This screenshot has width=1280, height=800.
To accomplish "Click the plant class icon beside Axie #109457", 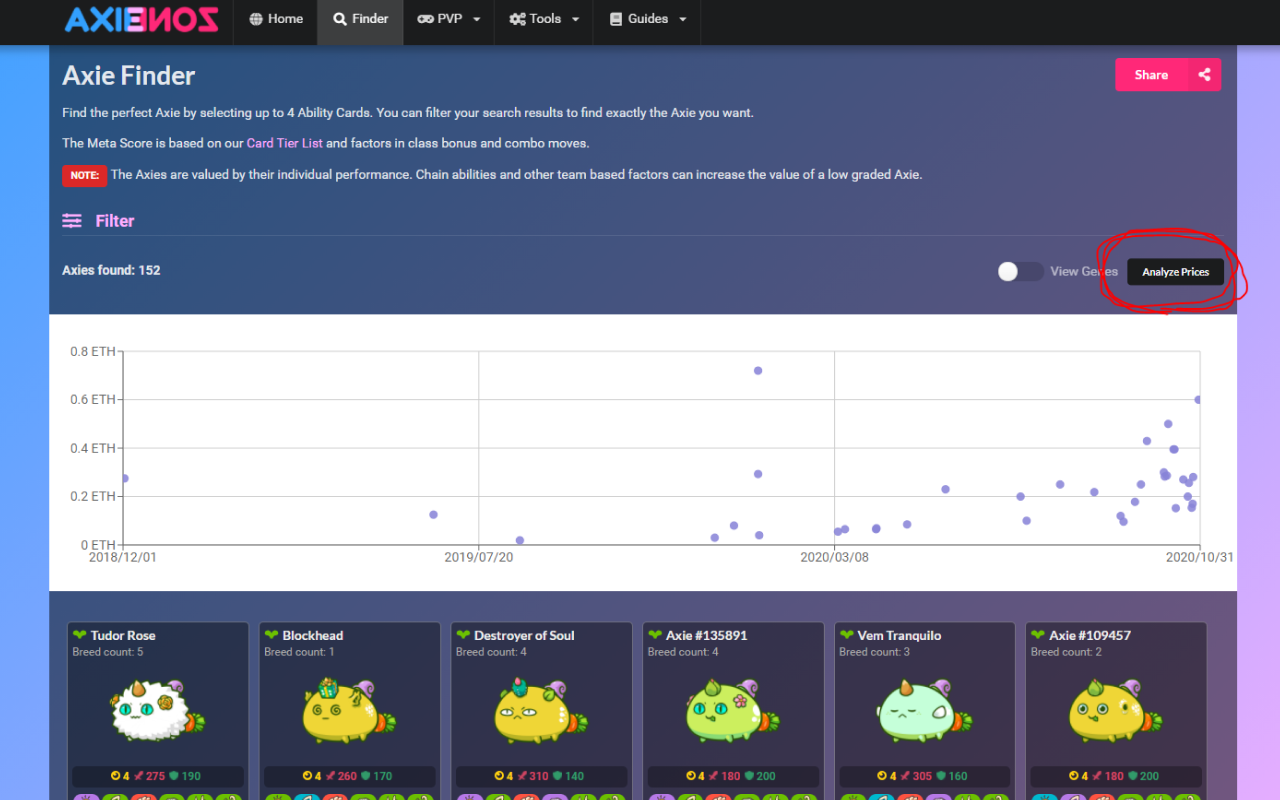I will [1039, 635].
